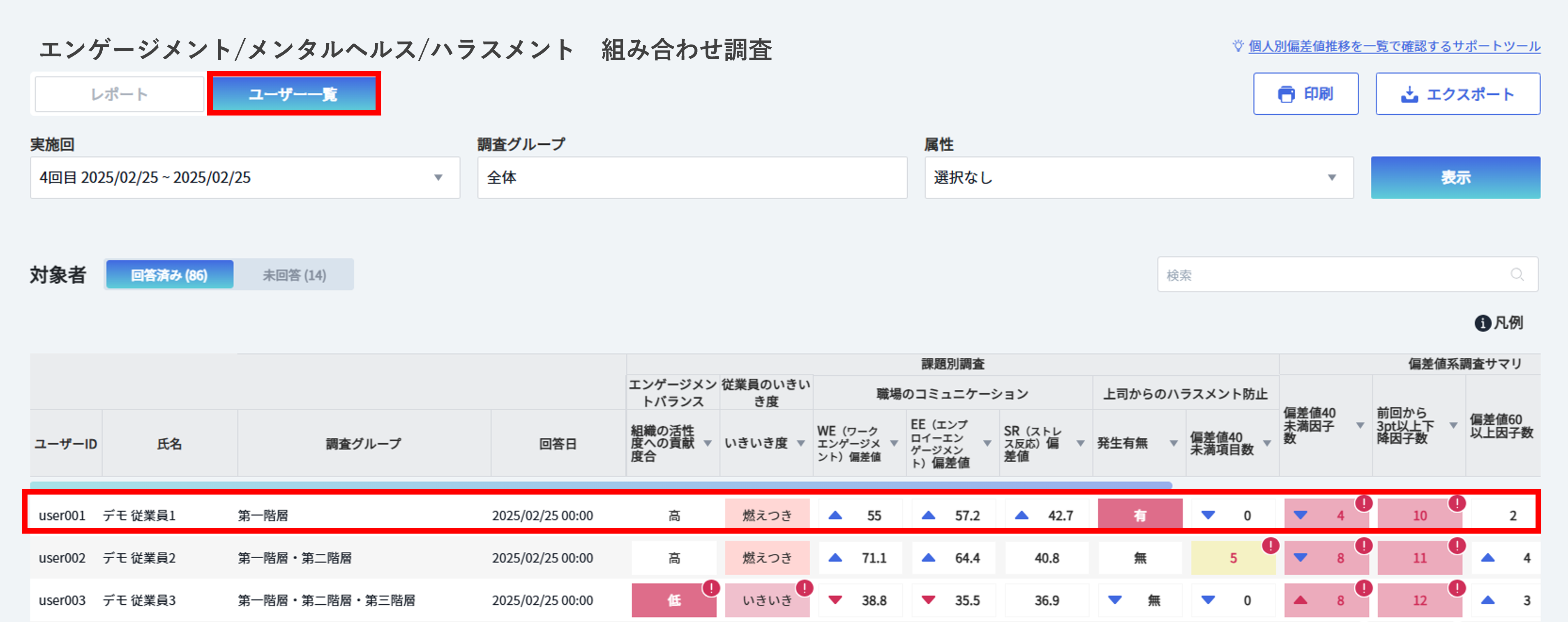Viewport: 1568px width, 622px height.
Task: Click the 回答日 column header
Action: click(558, 444)
